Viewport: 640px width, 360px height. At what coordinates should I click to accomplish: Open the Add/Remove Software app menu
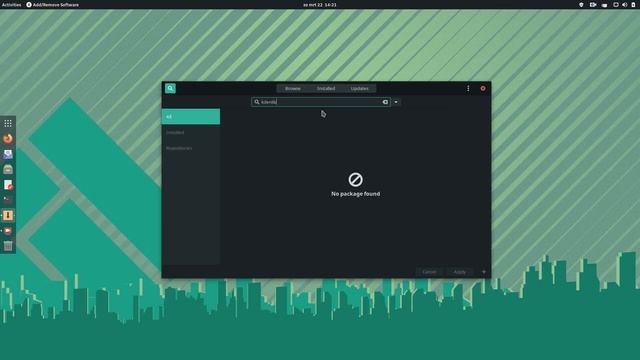click(53, 5)
